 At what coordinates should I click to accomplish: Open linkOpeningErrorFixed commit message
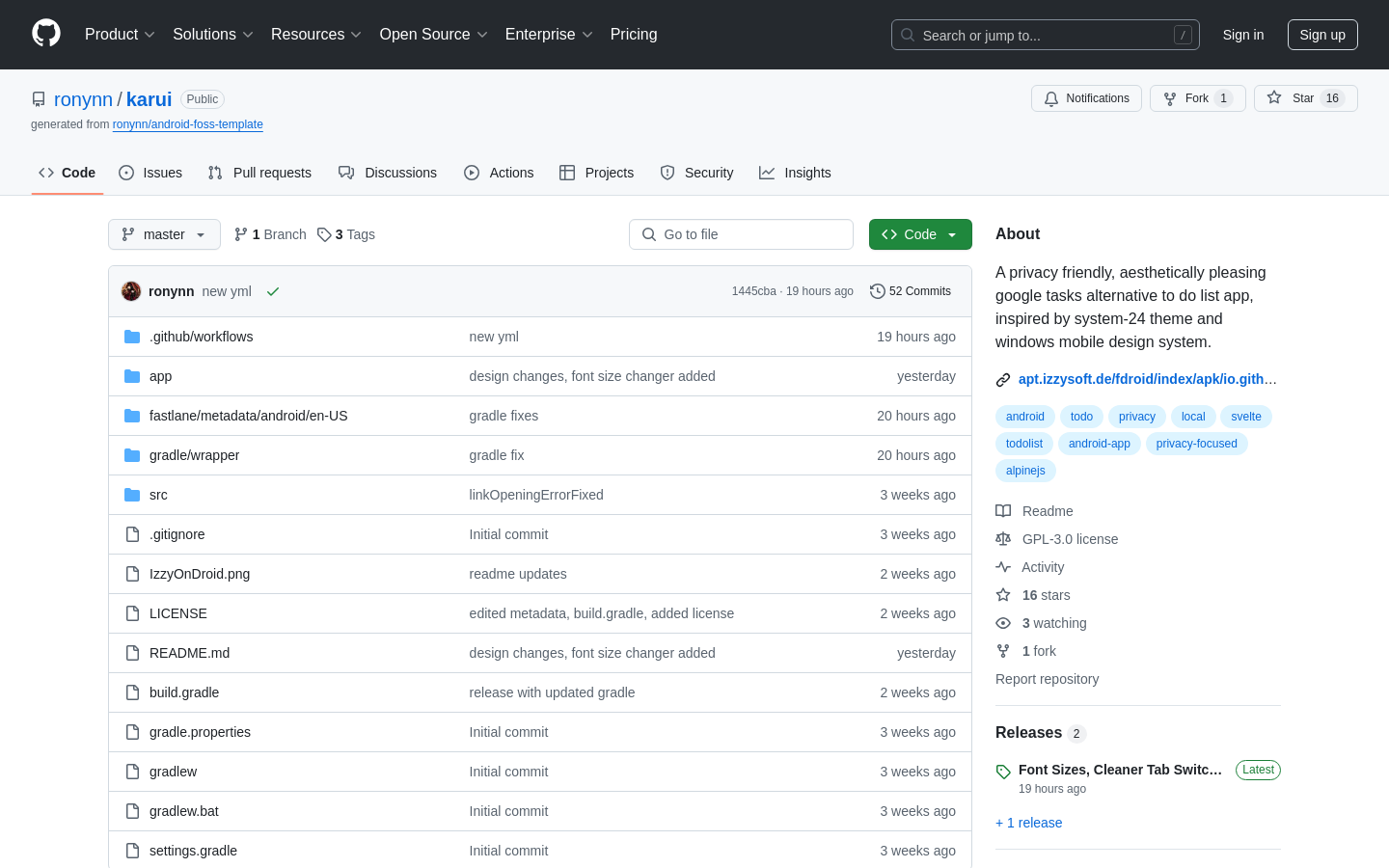(536, 495)
